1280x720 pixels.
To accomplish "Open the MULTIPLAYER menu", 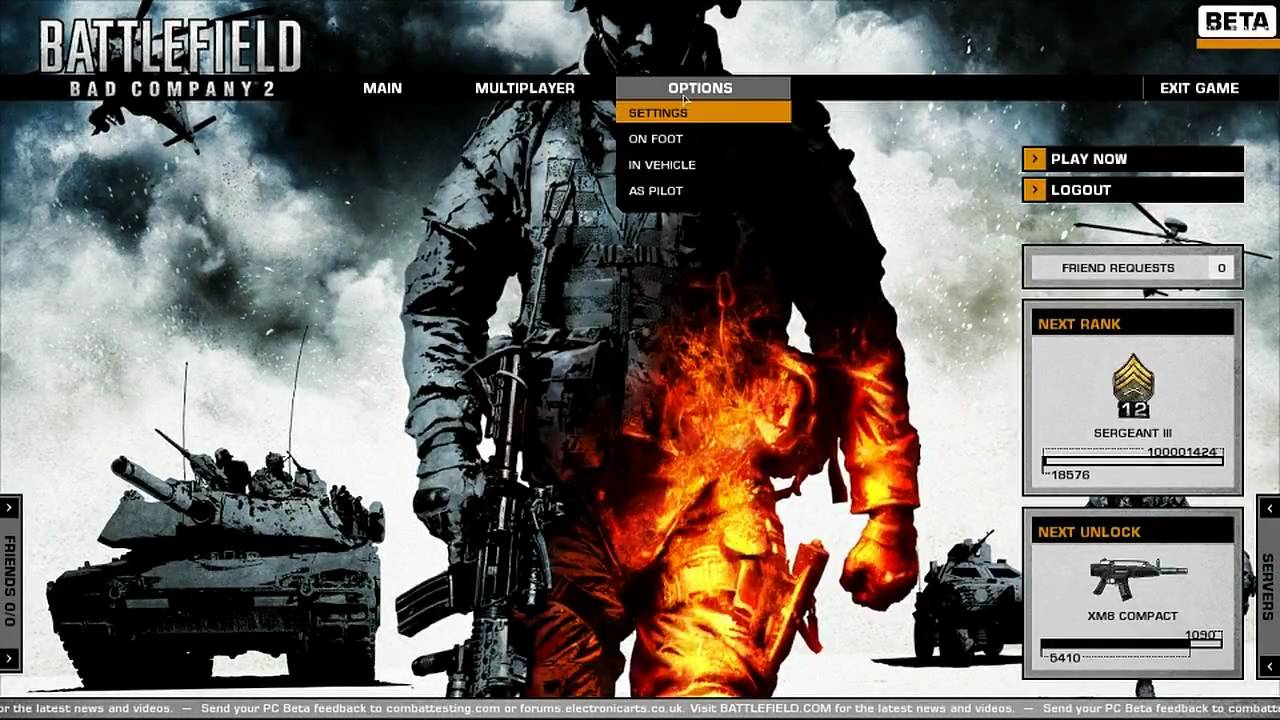I will click(525, 88).
